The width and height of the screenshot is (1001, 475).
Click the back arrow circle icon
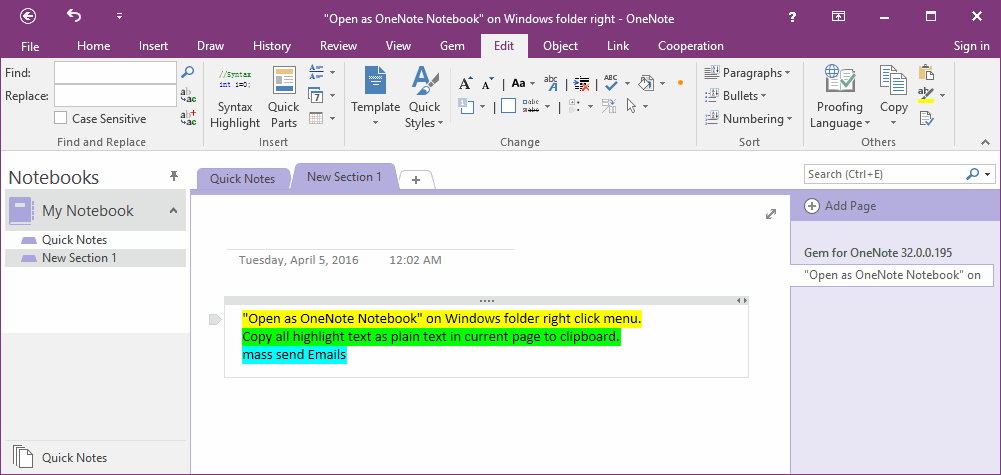tap(28, 17)
